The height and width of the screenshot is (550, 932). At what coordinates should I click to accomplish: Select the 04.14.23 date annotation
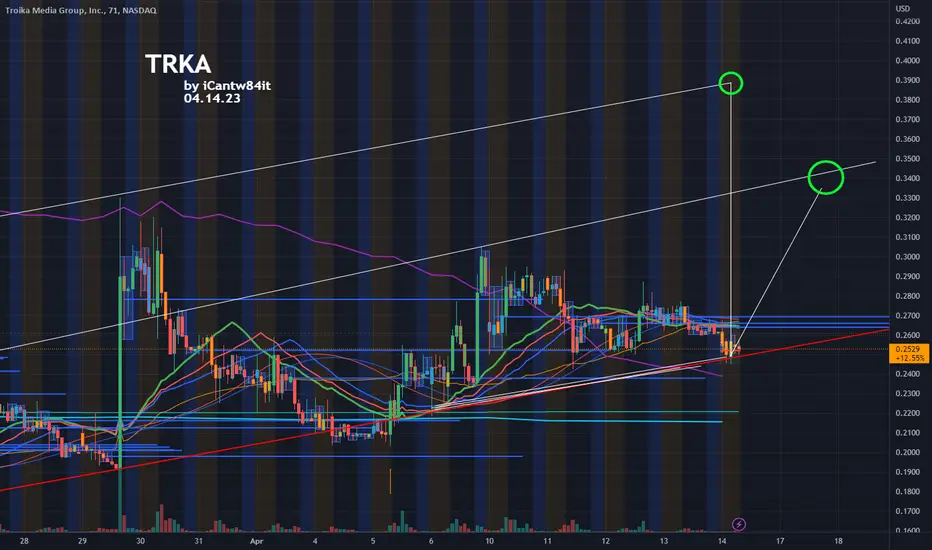212,99
